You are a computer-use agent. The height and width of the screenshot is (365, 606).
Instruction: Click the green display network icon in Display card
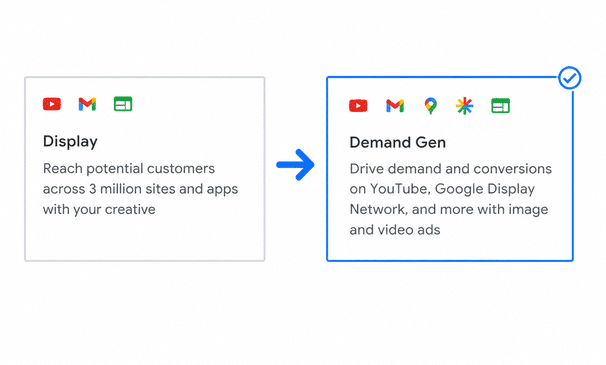[123, 104]
